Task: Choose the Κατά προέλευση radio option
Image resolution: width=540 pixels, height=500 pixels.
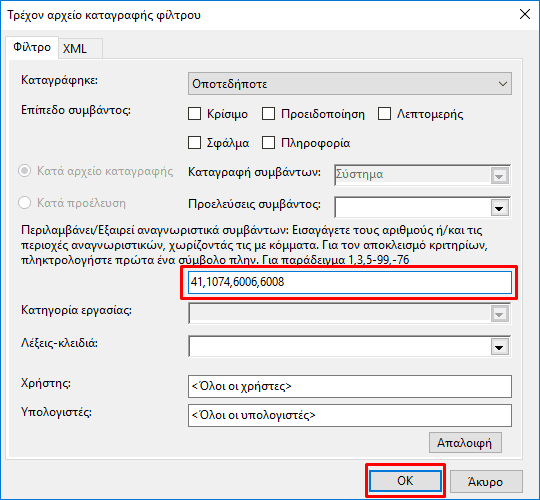Action: (25, 202)
